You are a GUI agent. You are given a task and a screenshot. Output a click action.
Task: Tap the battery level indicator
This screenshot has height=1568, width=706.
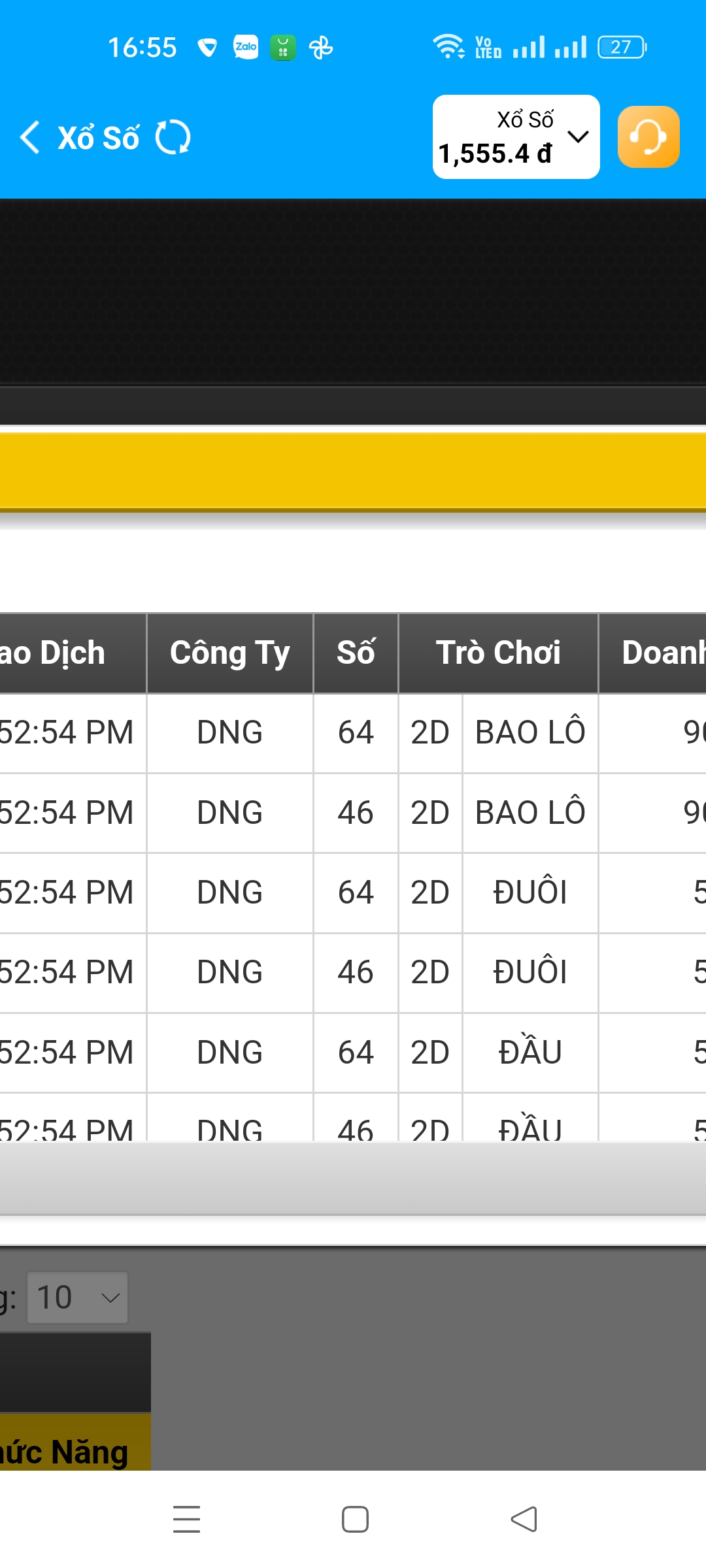point(622,47)
